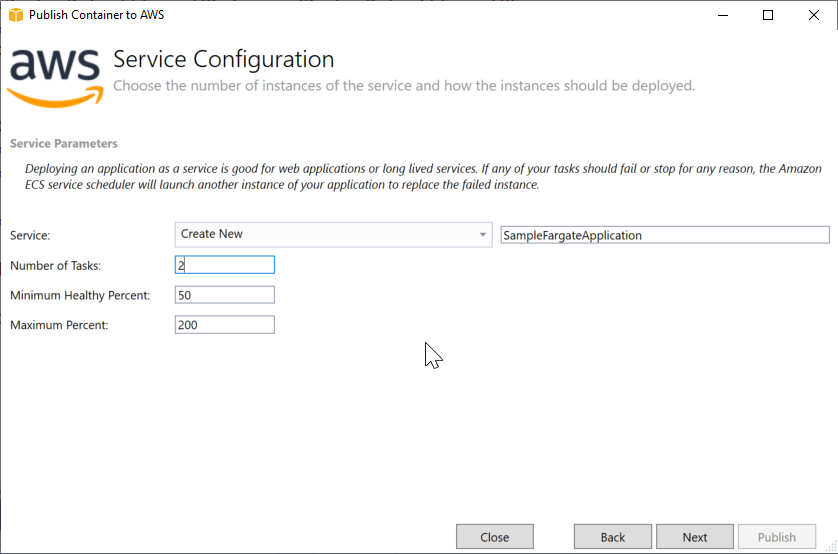Select the Maximum Percent field
Viewport: 838px width, 554px height.
(x=224, y=325)
